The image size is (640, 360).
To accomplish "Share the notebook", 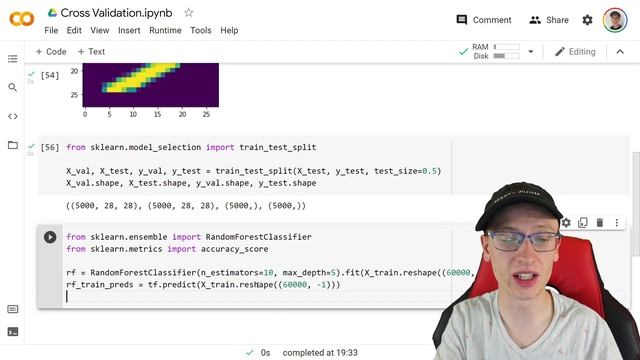I will click(548, 20).
